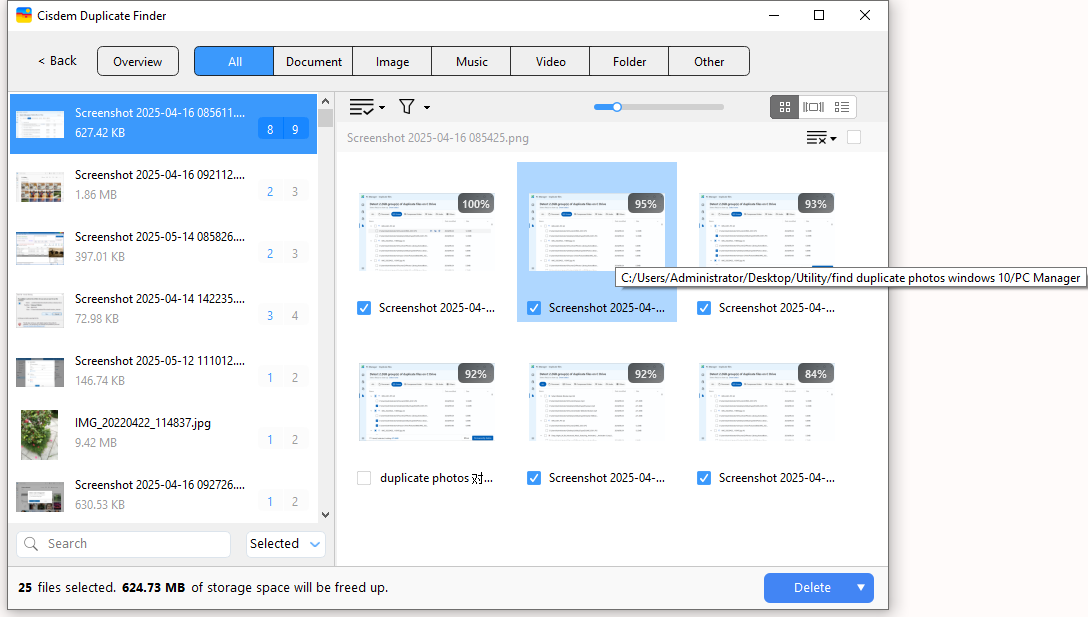Go Back to the previous screen
The height and width of the screenshot is (617, 1088).
point(57,61)
